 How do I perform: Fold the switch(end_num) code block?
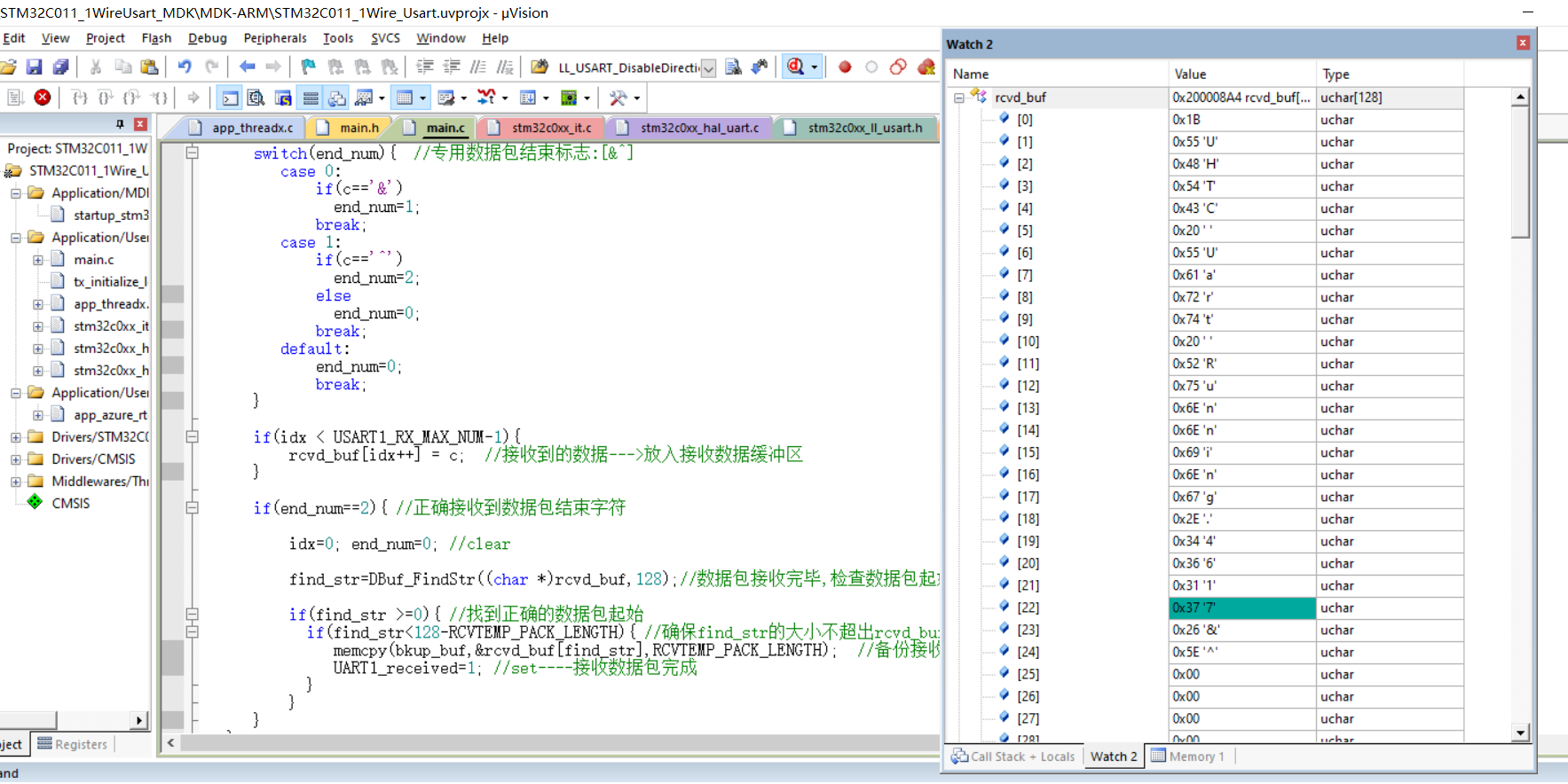(192, 153)
